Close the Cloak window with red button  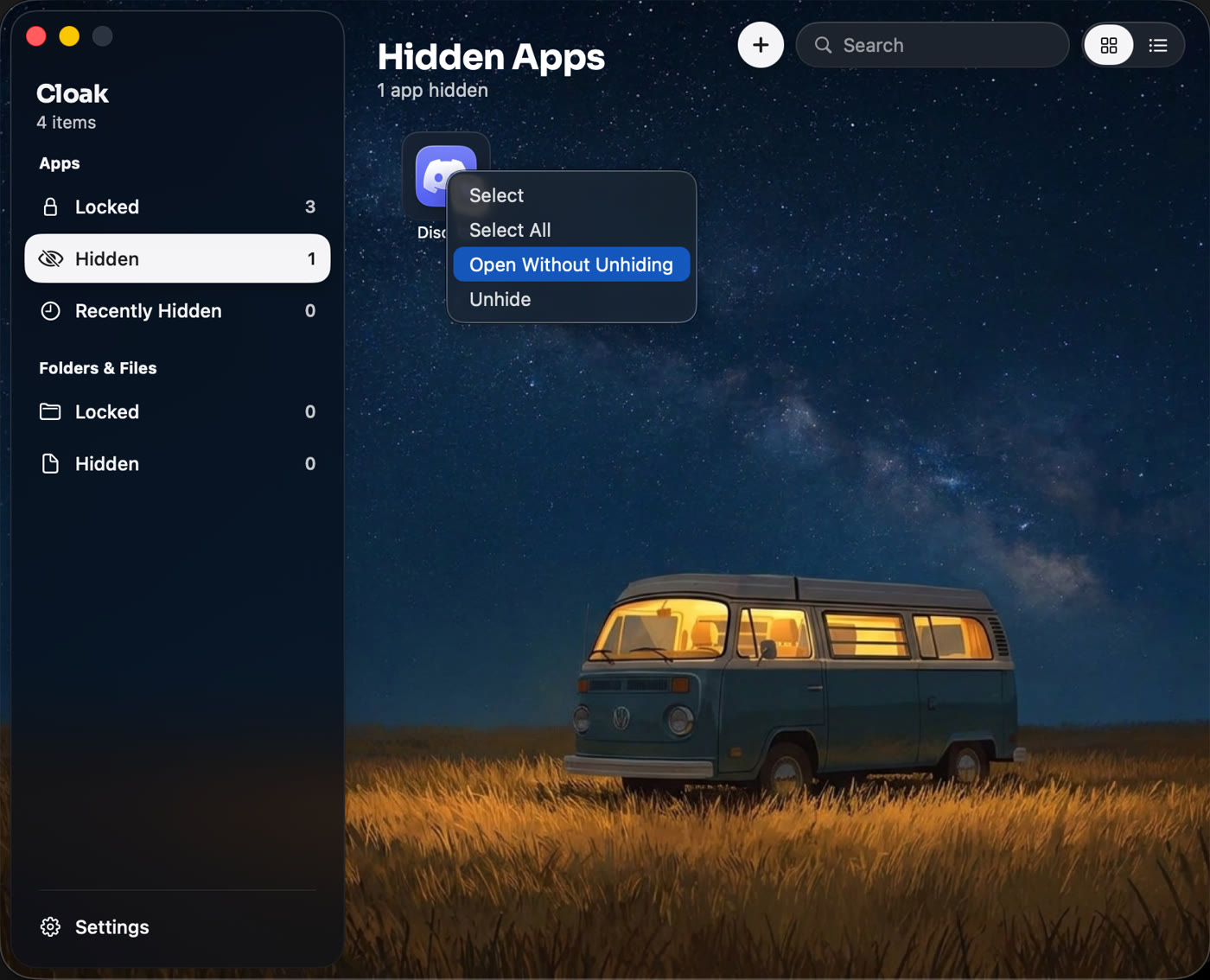point(36,36)
